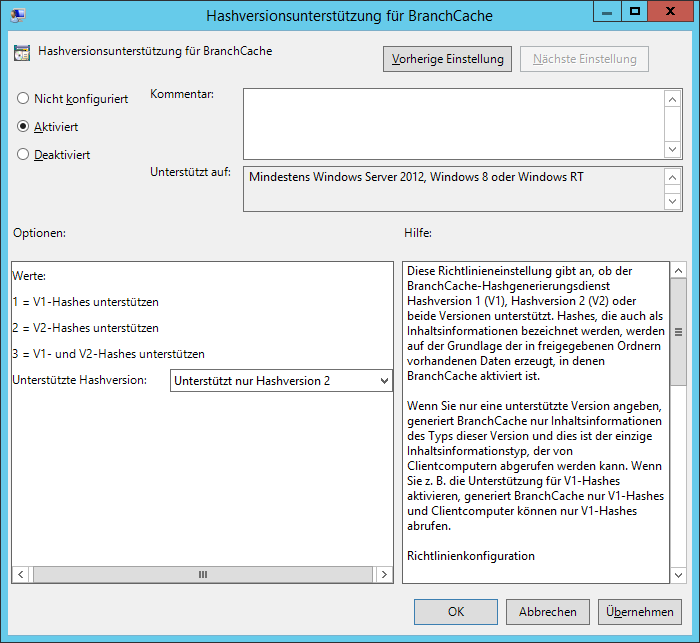The image size is (700, 643).
Task: Click the 'Optionen:' heading
Action: pyautogui.click(x=39, y=233)
